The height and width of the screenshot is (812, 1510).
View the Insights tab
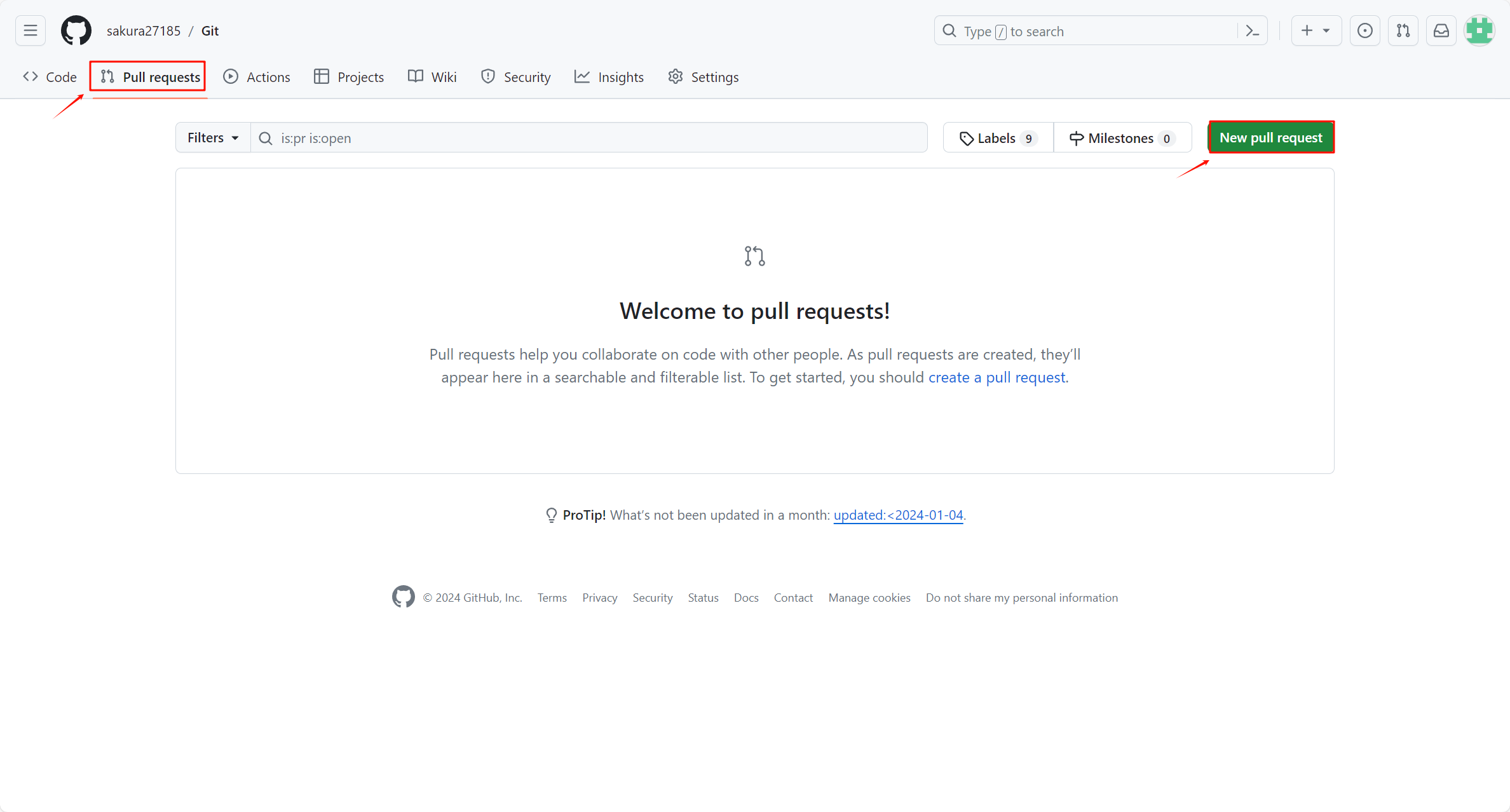(x=609, y=77)
